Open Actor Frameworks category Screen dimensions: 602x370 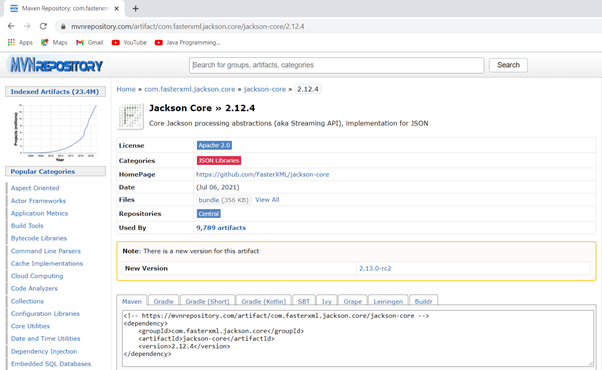coord(38,201)
